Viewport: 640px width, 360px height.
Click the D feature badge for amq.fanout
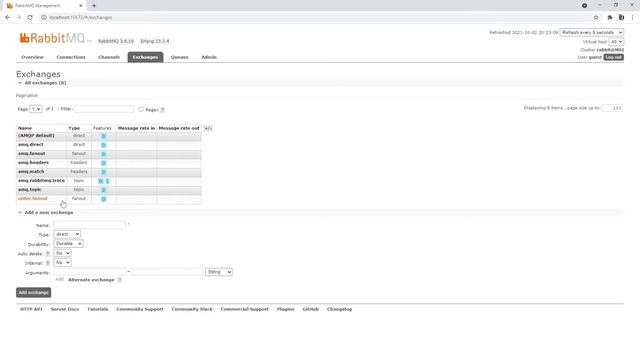click(104, 154)
